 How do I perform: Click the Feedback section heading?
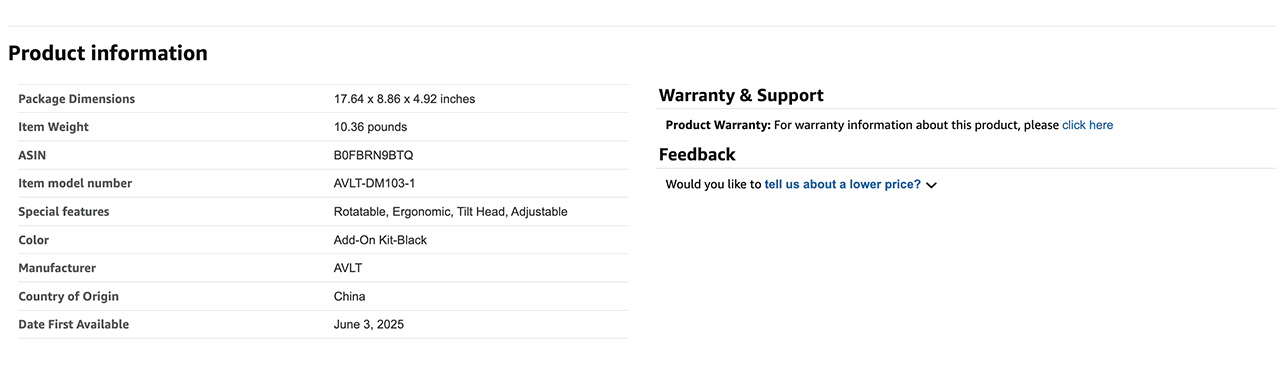[x=697, y=155]
